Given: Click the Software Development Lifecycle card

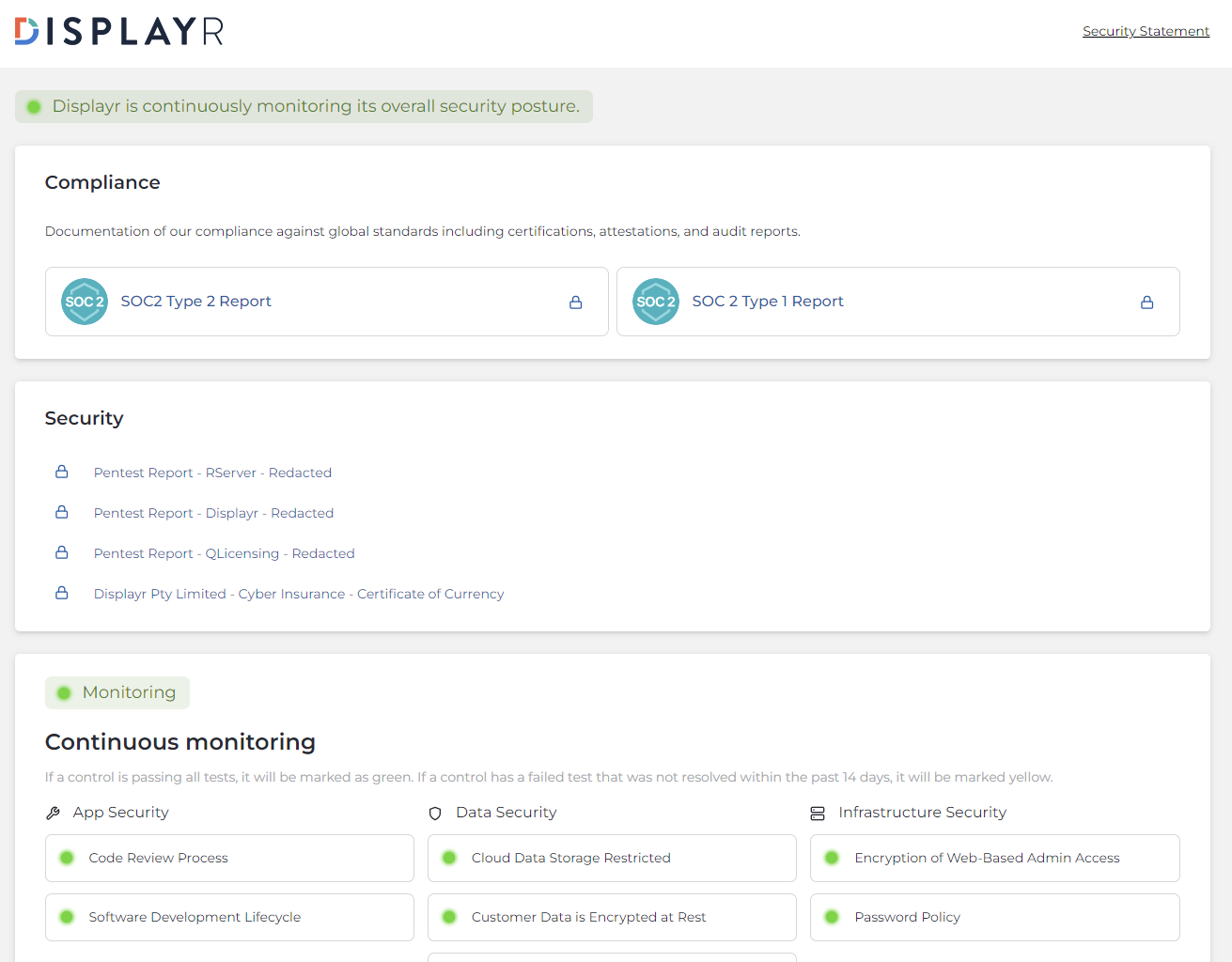Looking at the screenshot, I should tap(228, 917).
